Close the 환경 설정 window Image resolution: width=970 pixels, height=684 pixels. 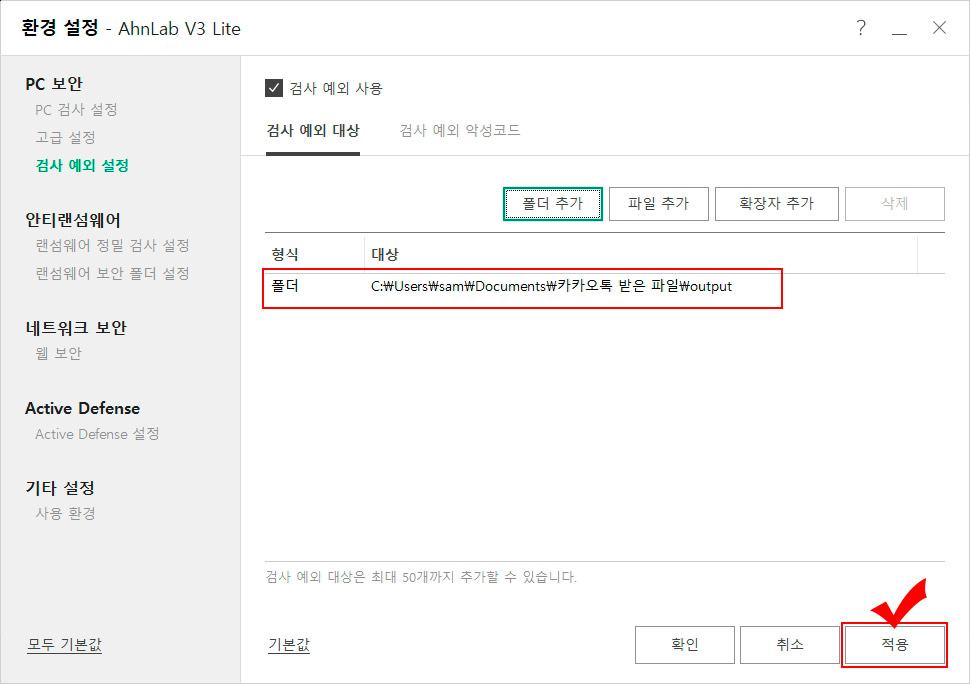(939, 28)
